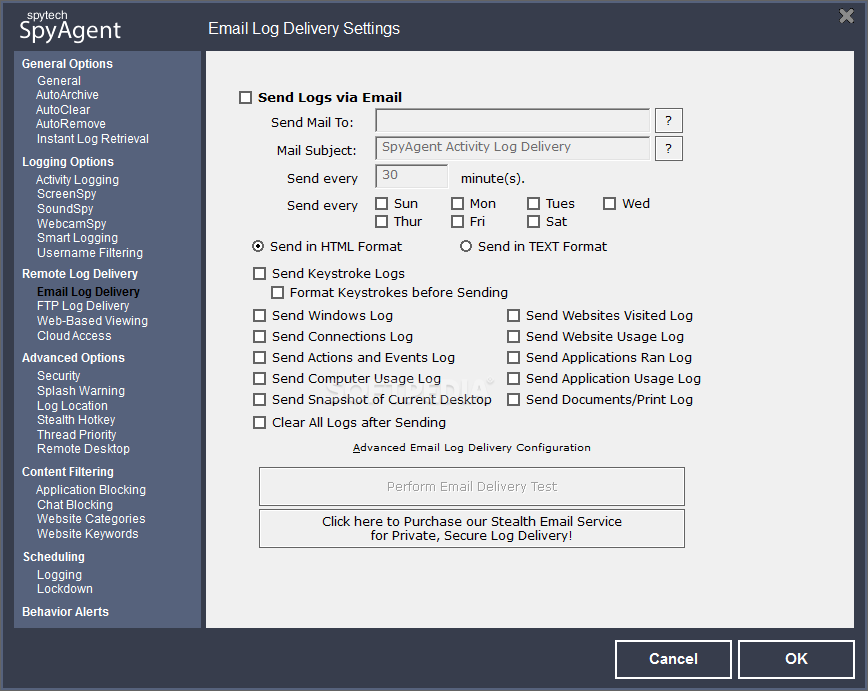This screenshot has width=868, height=691.
Task: Go to WebcamSpy options
Action: click(x=71, y=224)
